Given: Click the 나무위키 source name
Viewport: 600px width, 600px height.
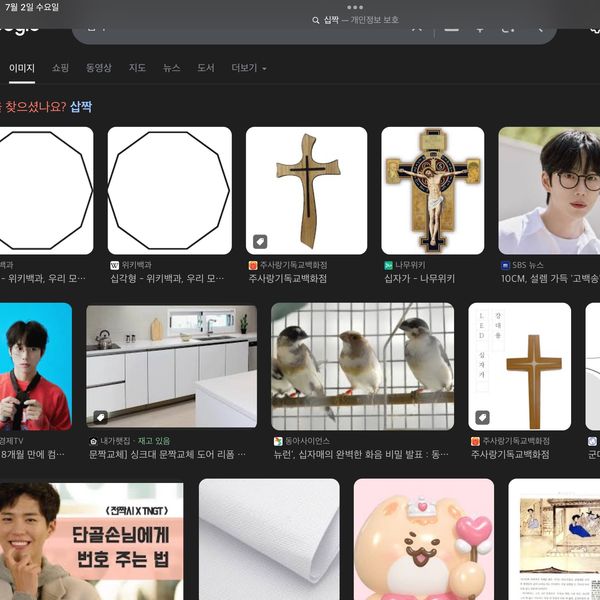Looking at the screenshot, I should pos(410,265).
